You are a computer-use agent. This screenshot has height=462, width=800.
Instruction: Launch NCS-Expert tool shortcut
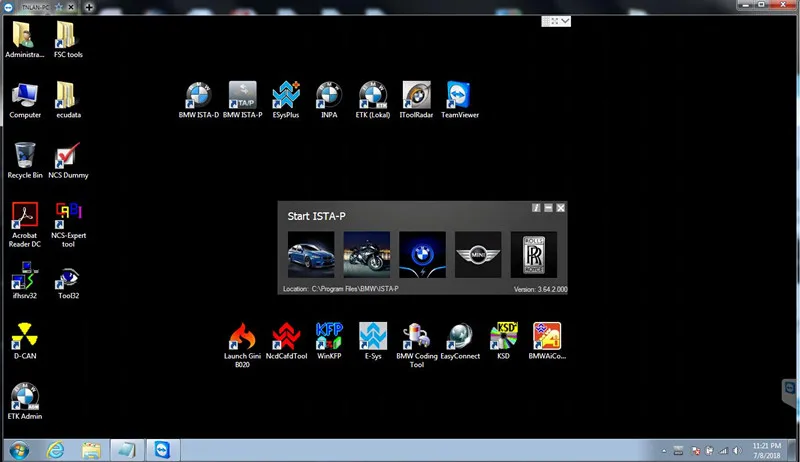point(68,225)
